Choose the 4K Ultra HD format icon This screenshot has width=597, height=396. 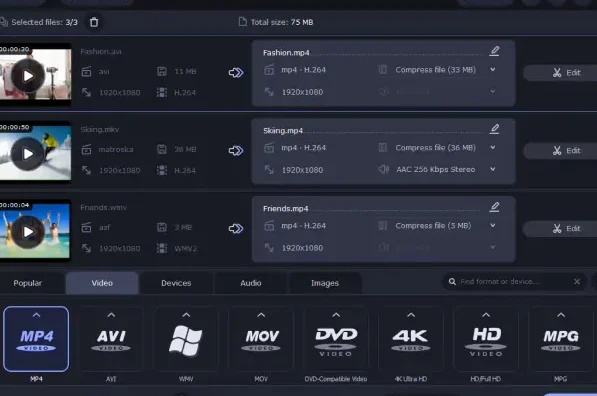coord(411,339)
